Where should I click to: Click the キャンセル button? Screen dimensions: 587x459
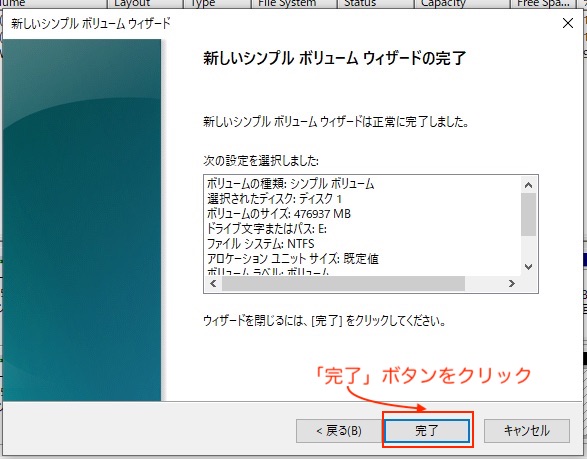pyautogui.click(x=527, y=431)
